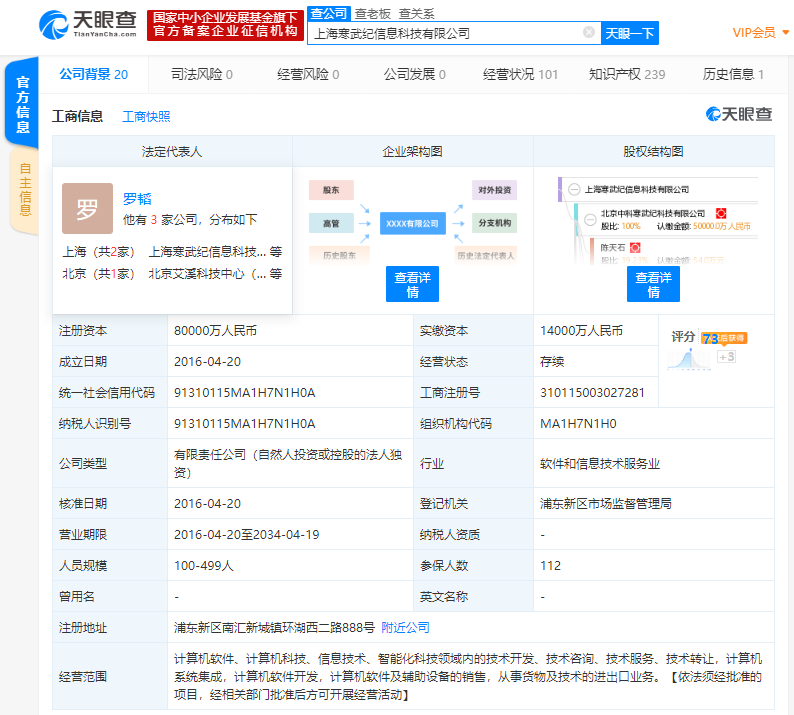This screenshot has width=794, height=715.
Task: Click the company name search input field
Action: click(446, 33)
